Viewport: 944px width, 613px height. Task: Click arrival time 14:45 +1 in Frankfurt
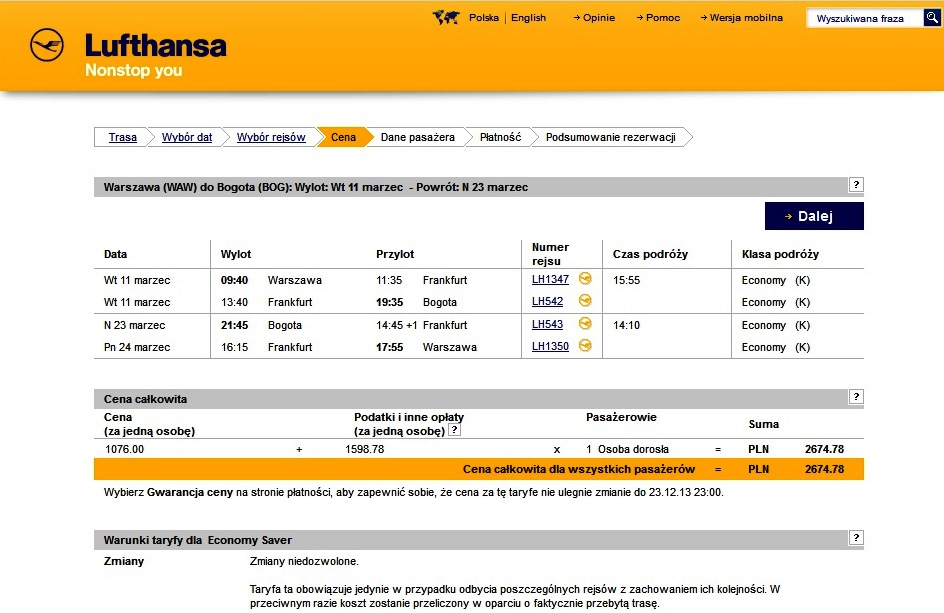pyautogui.click(x=396, y=325)
